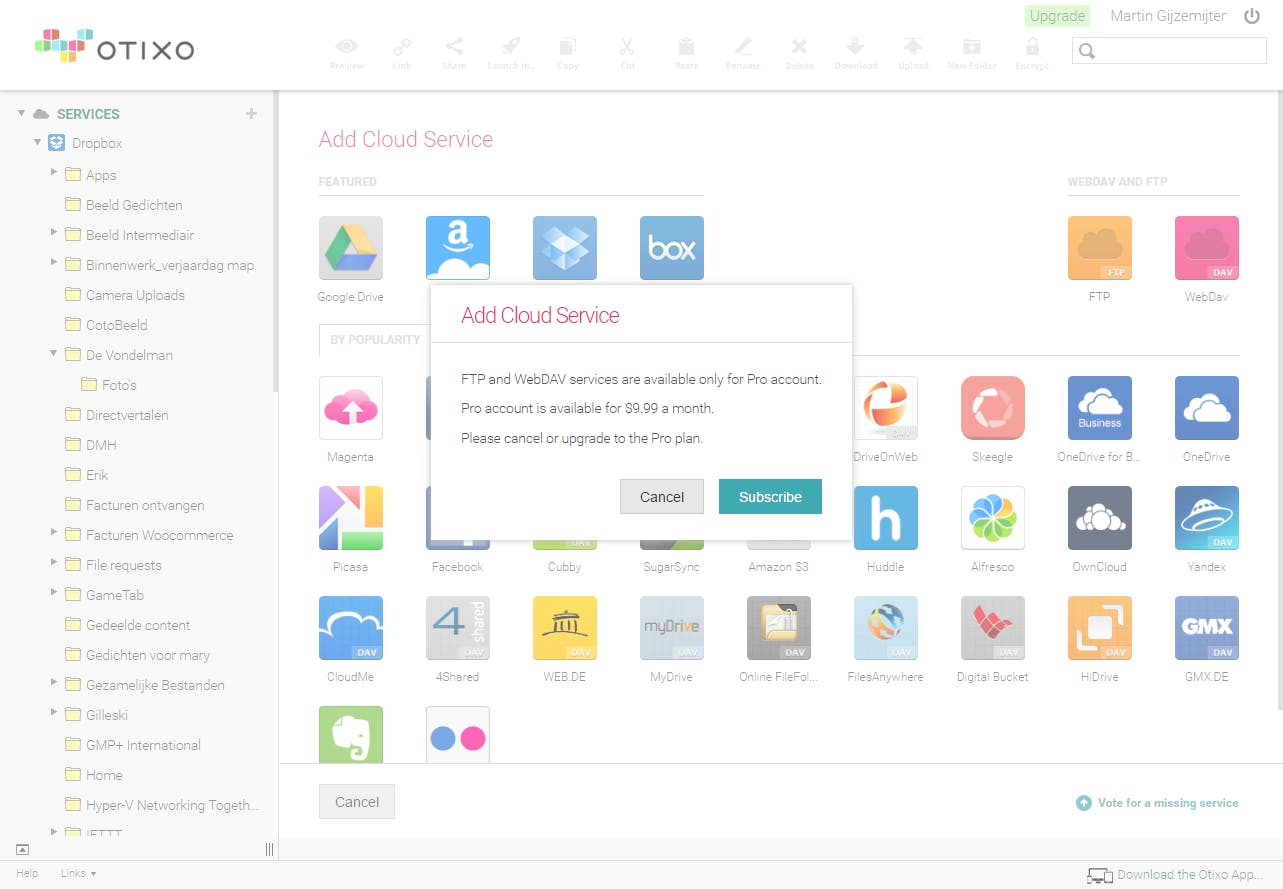Click the search input field
The height and width of the screenshot is (889, 1283).
pos(1169,51)
